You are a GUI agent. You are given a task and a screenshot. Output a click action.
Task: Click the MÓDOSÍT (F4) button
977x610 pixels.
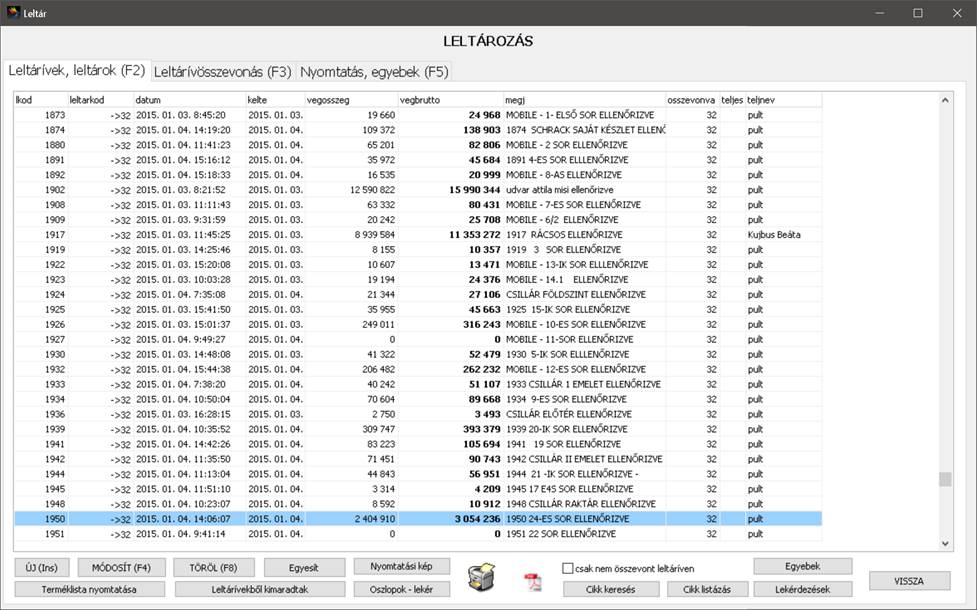(x=114, y=567)
